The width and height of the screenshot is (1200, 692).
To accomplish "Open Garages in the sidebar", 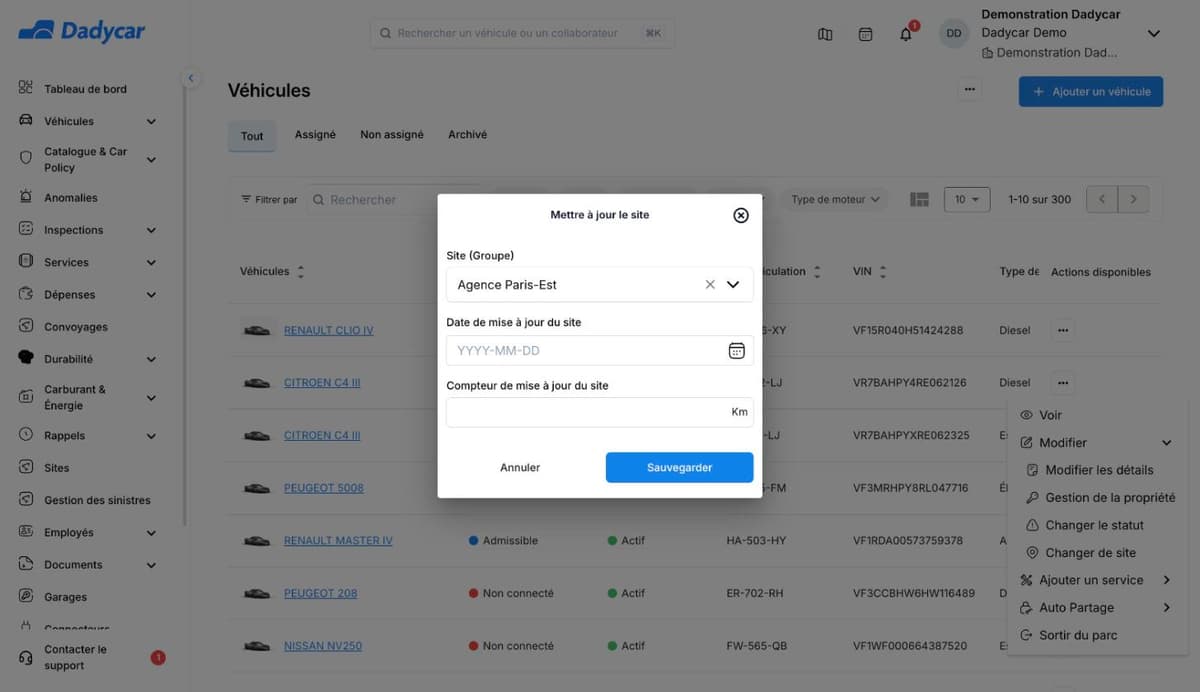I will click(65, 597).
